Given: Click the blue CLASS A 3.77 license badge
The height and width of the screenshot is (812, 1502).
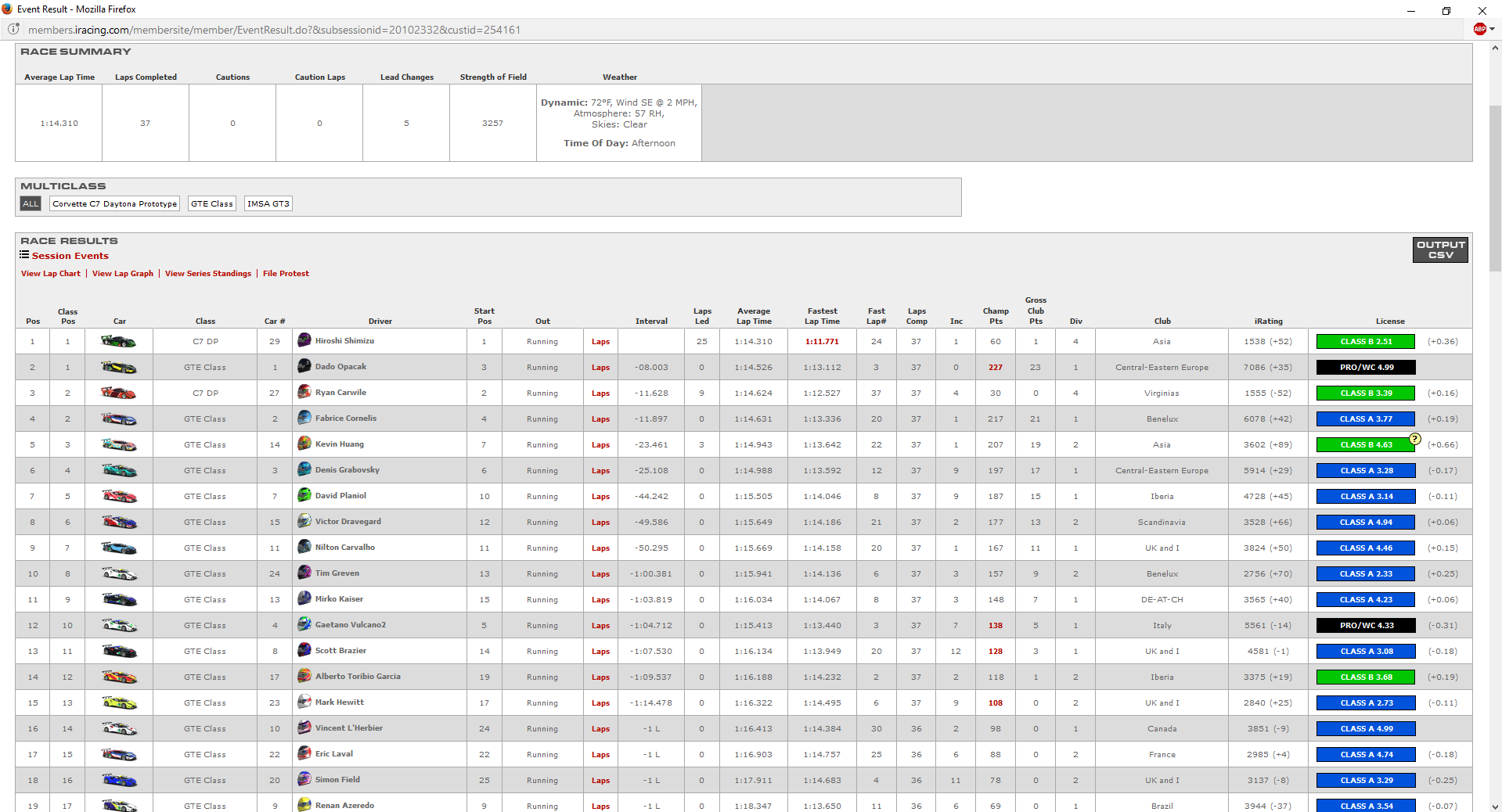Looking at the screenshot, I should point(1366,419).
